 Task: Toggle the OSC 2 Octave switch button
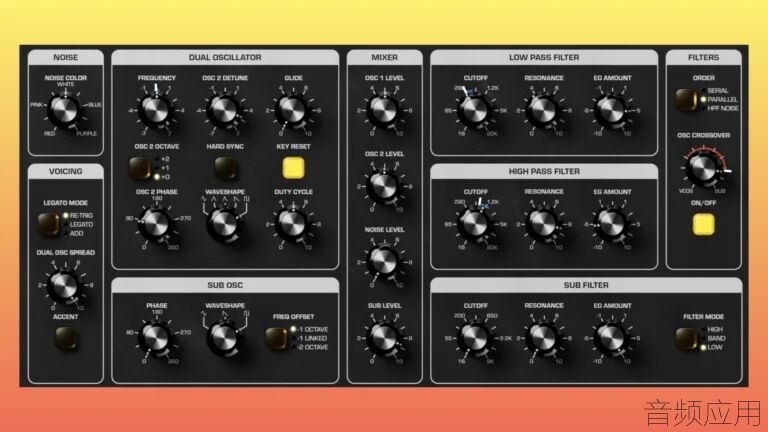click(140, 168)
